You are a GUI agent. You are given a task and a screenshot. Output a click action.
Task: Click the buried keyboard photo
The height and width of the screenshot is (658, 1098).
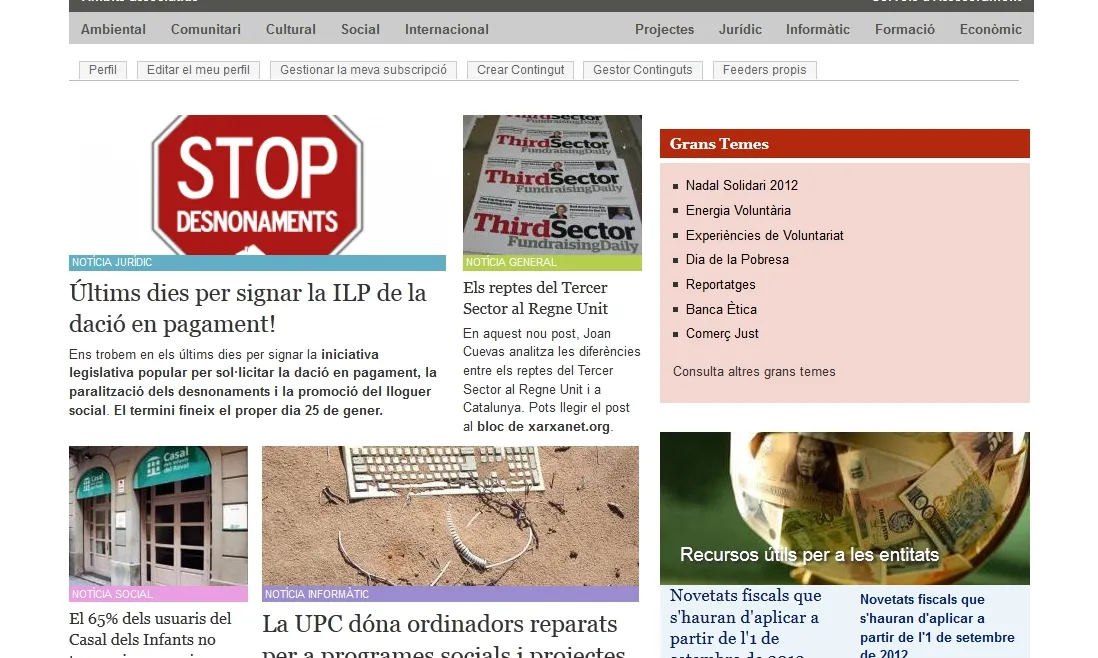click(450, 516)
